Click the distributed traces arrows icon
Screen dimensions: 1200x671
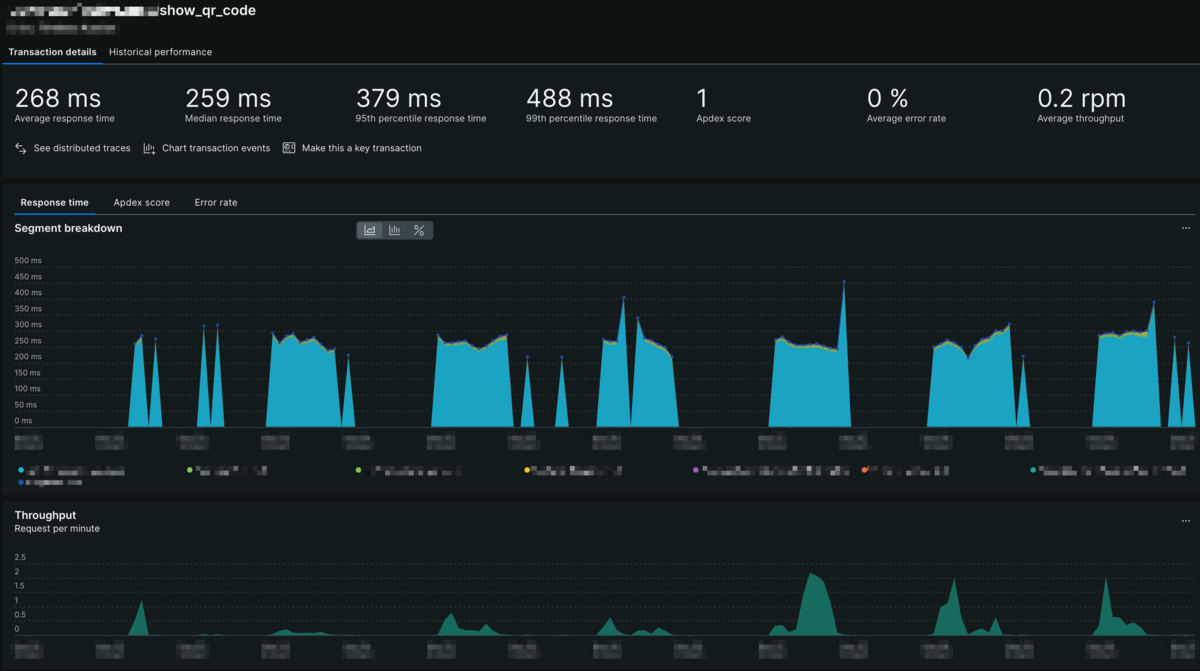(21, 148)
